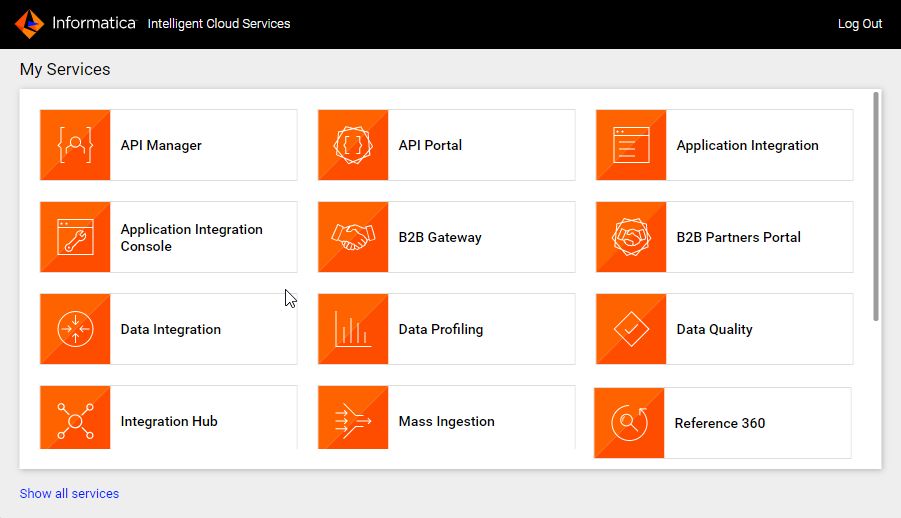Open the Integration Hub label text
The height and width of the screenshot is (518, 901).
(x=169, y=421)
